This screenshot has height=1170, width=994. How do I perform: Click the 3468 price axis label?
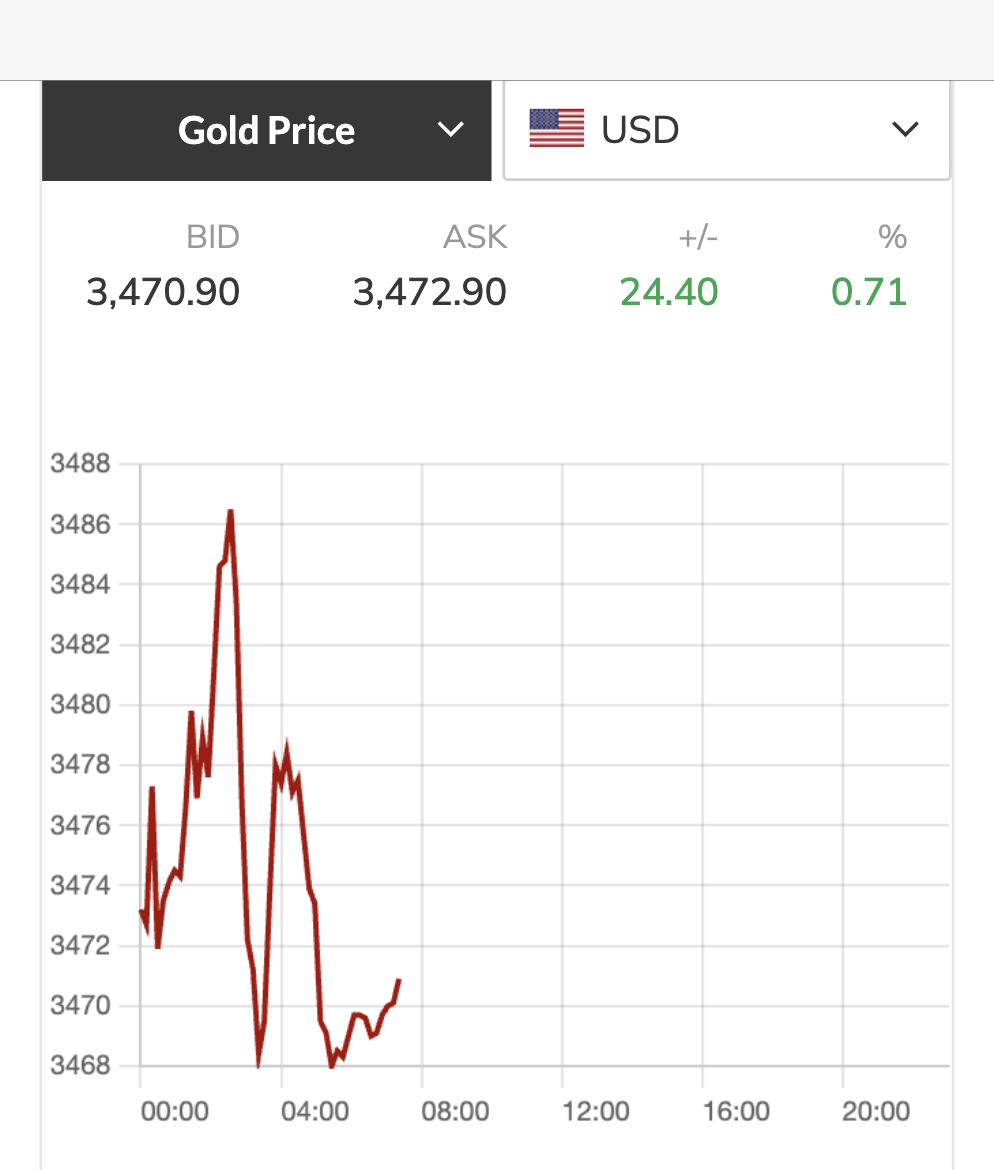pyautogui.click(x=80, y=1065)
